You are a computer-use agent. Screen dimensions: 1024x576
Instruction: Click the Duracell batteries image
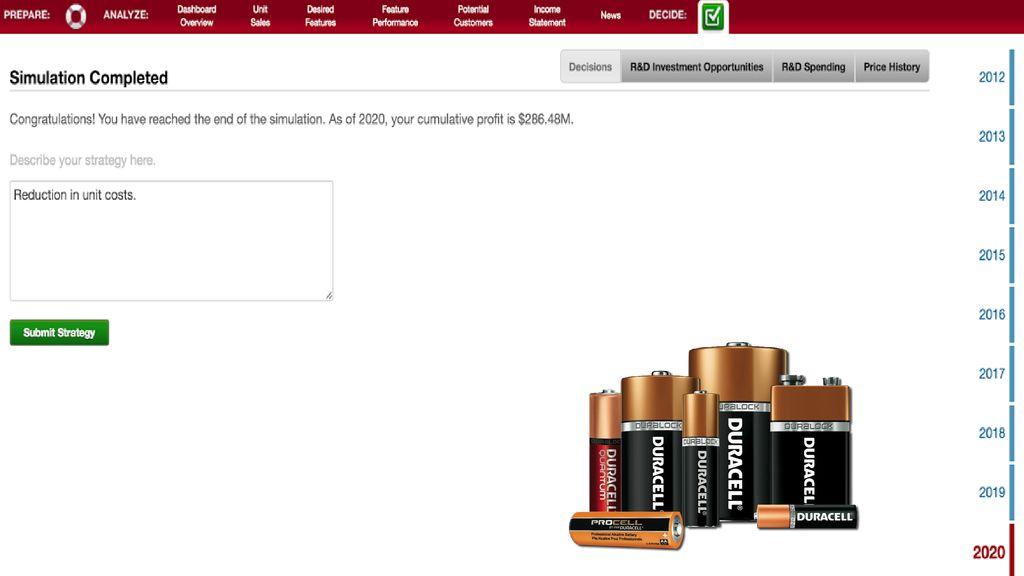coord(713,446)
